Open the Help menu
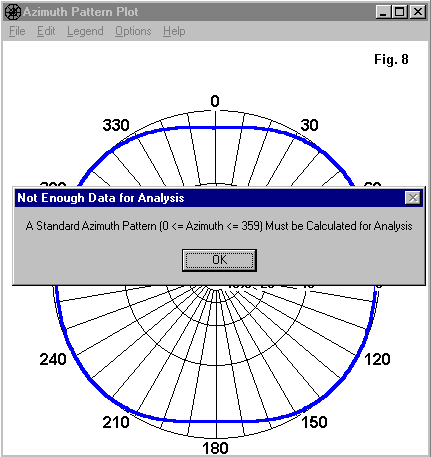431x457 pixels. point(174,31)
